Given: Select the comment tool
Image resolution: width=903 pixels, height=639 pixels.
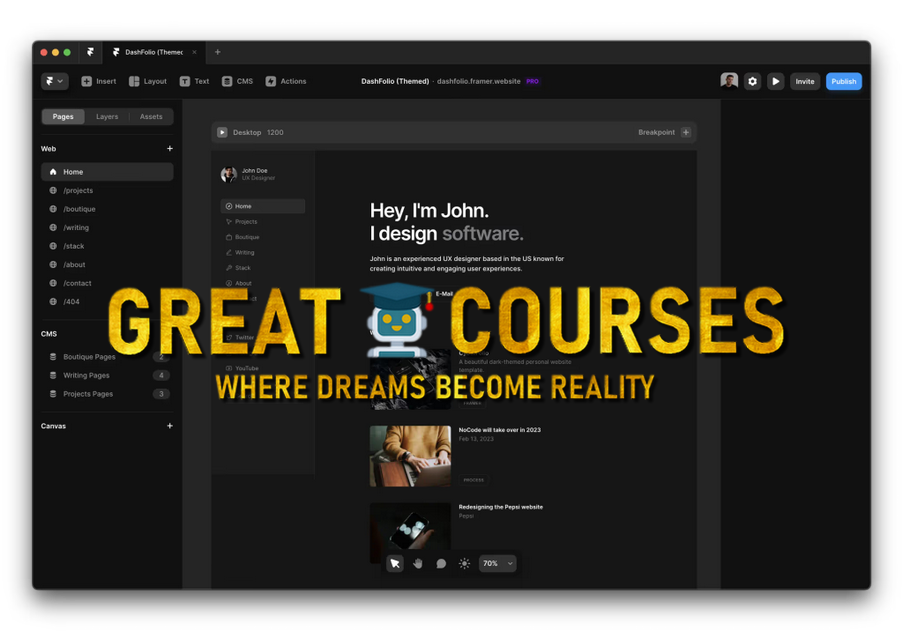Looking at the screenshot, I should coord(441,564).
